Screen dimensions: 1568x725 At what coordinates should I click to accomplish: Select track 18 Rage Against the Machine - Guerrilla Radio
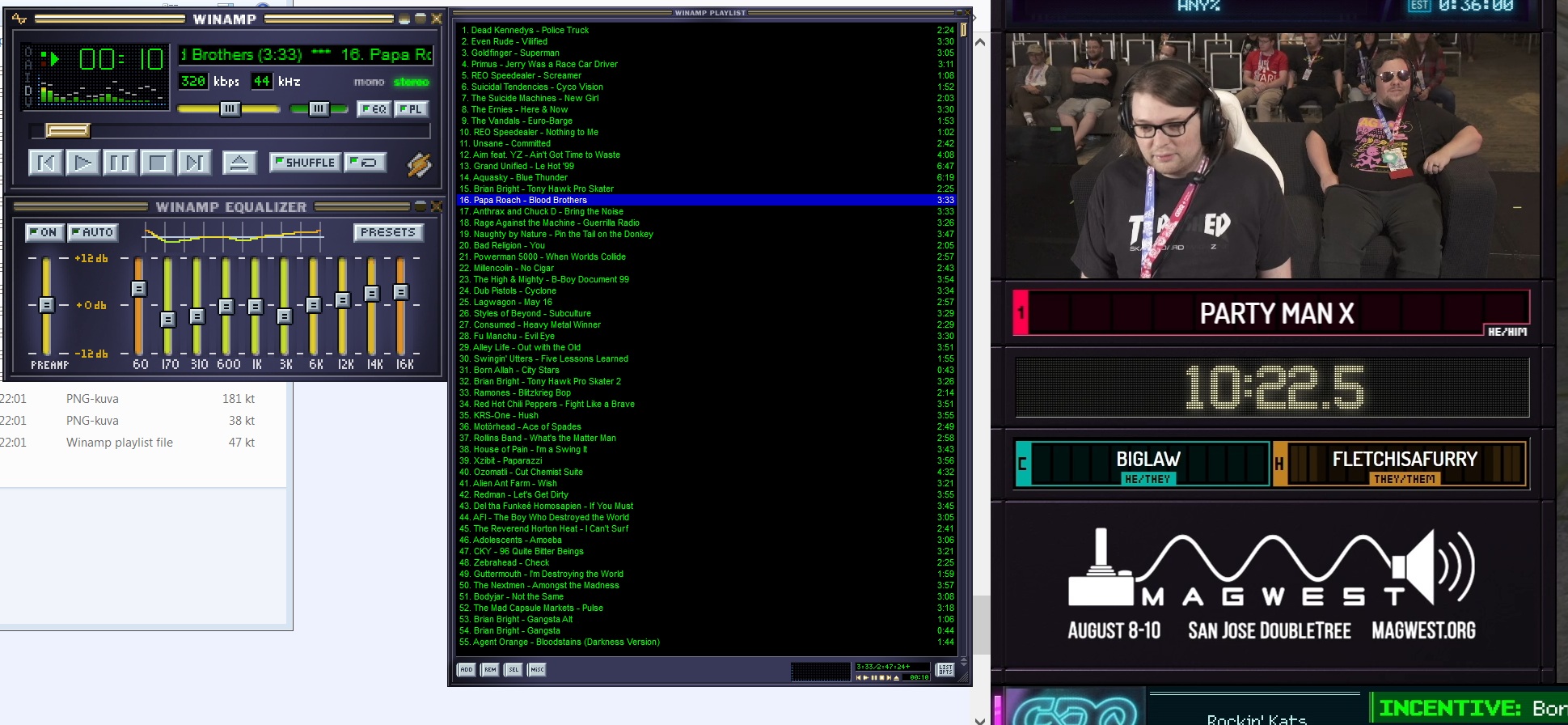coord(707,223)
